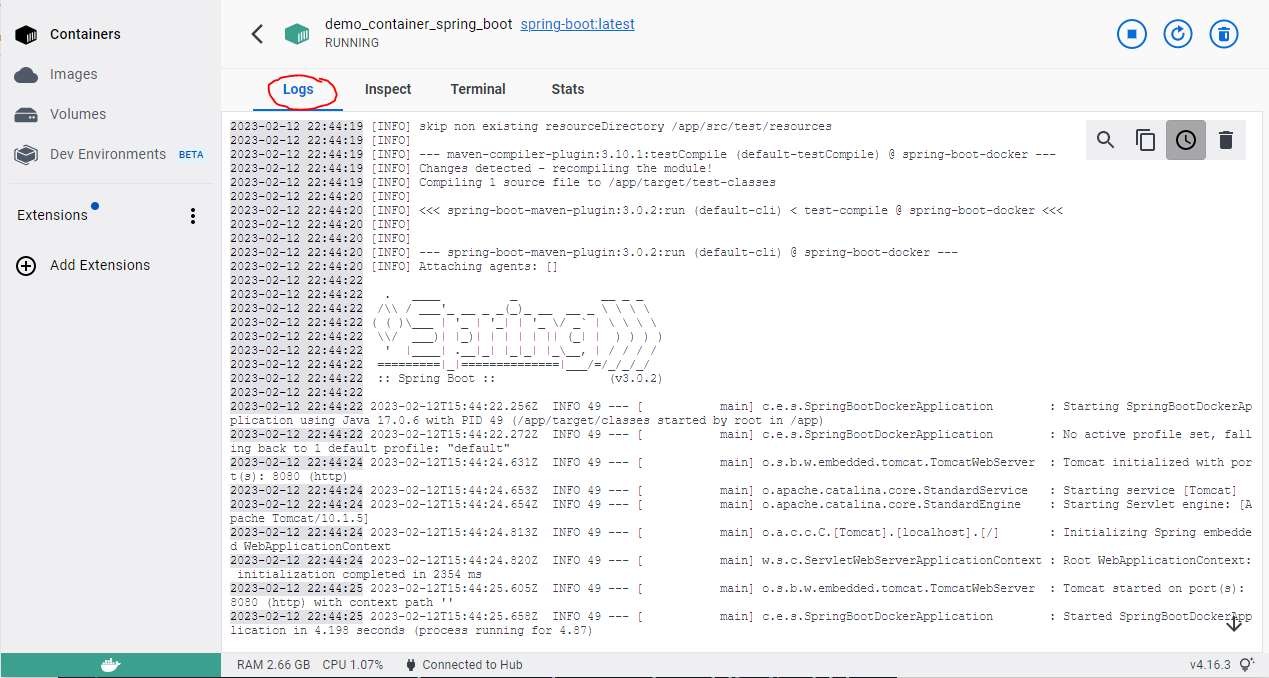Open the spring-boot:latest image link

tap(577, 24)
